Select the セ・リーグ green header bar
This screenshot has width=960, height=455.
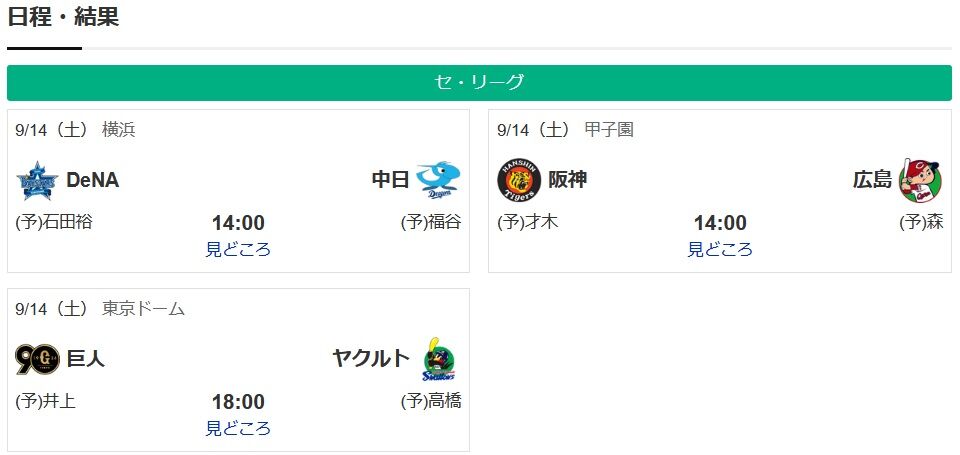tap(479, 83)
